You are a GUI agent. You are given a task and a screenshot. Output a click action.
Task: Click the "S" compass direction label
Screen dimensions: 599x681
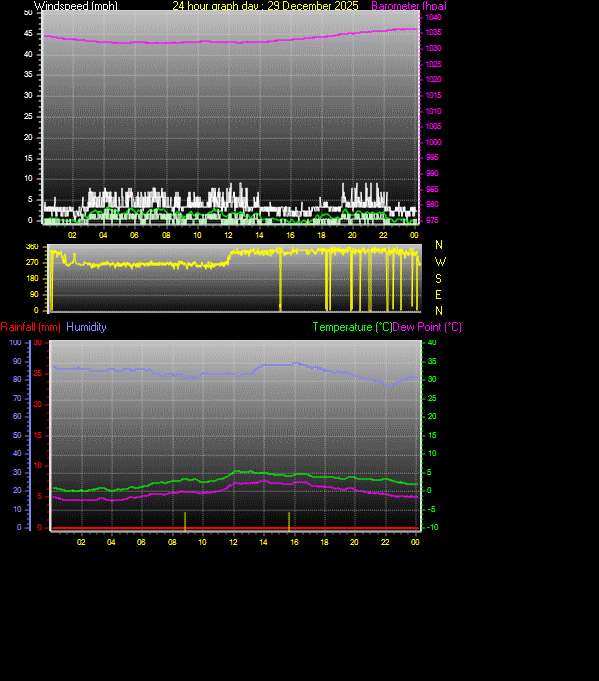click(439, 278)
